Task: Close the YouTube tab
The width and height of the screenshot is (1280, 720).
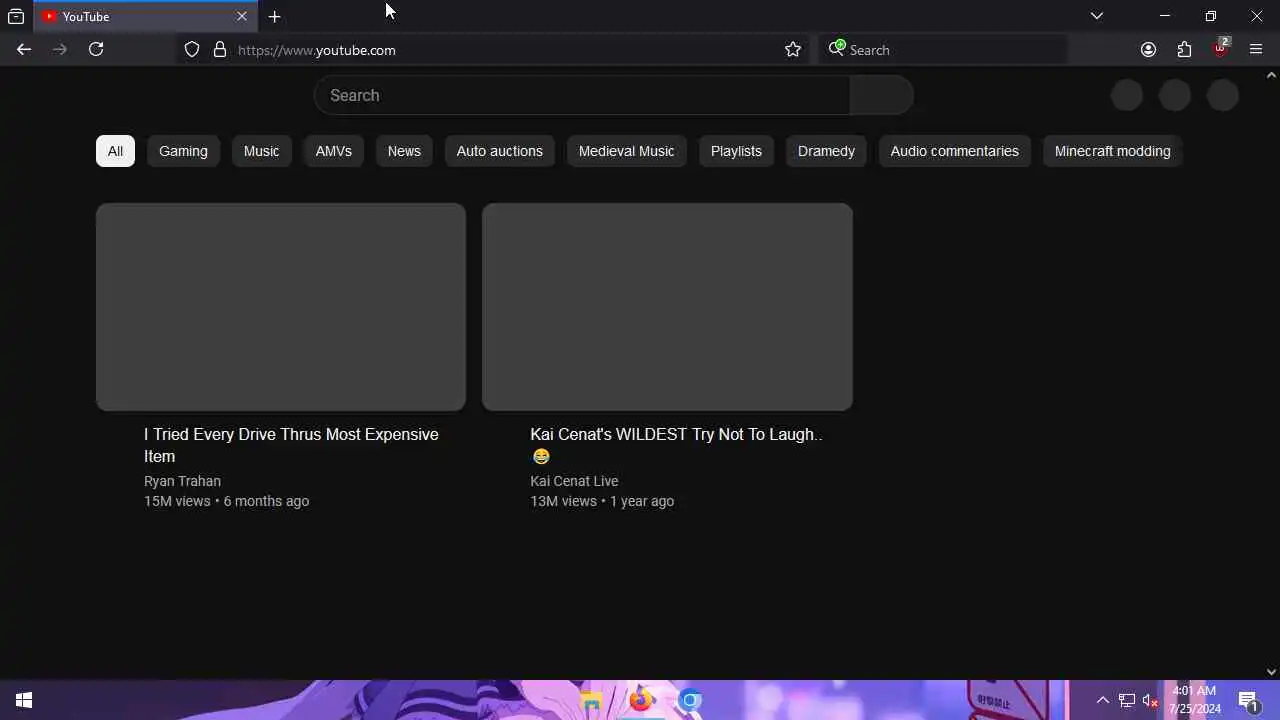Action: (x=242, y=16)
